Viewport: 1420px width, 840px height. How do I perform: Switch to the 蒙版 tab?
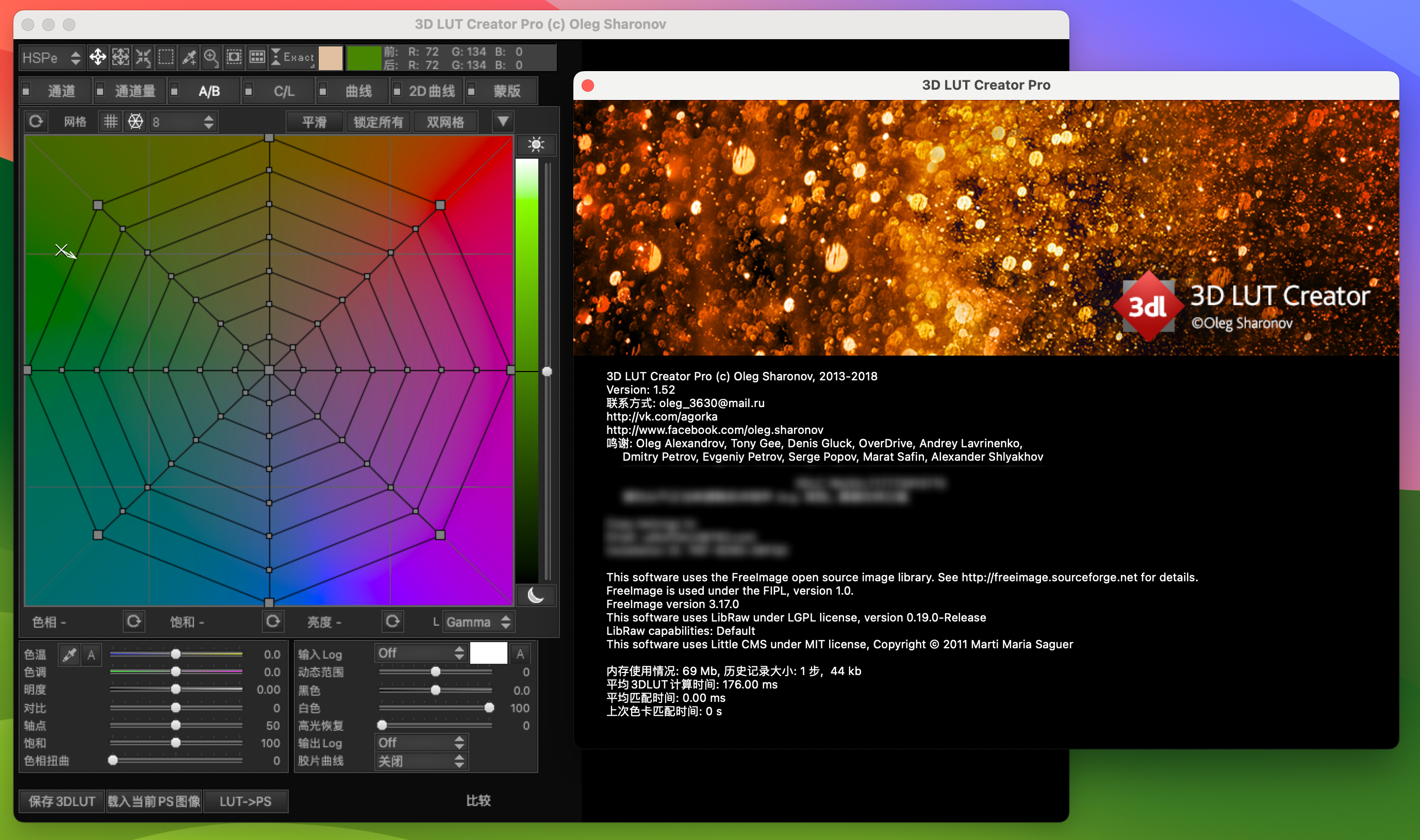click(501, 91)
